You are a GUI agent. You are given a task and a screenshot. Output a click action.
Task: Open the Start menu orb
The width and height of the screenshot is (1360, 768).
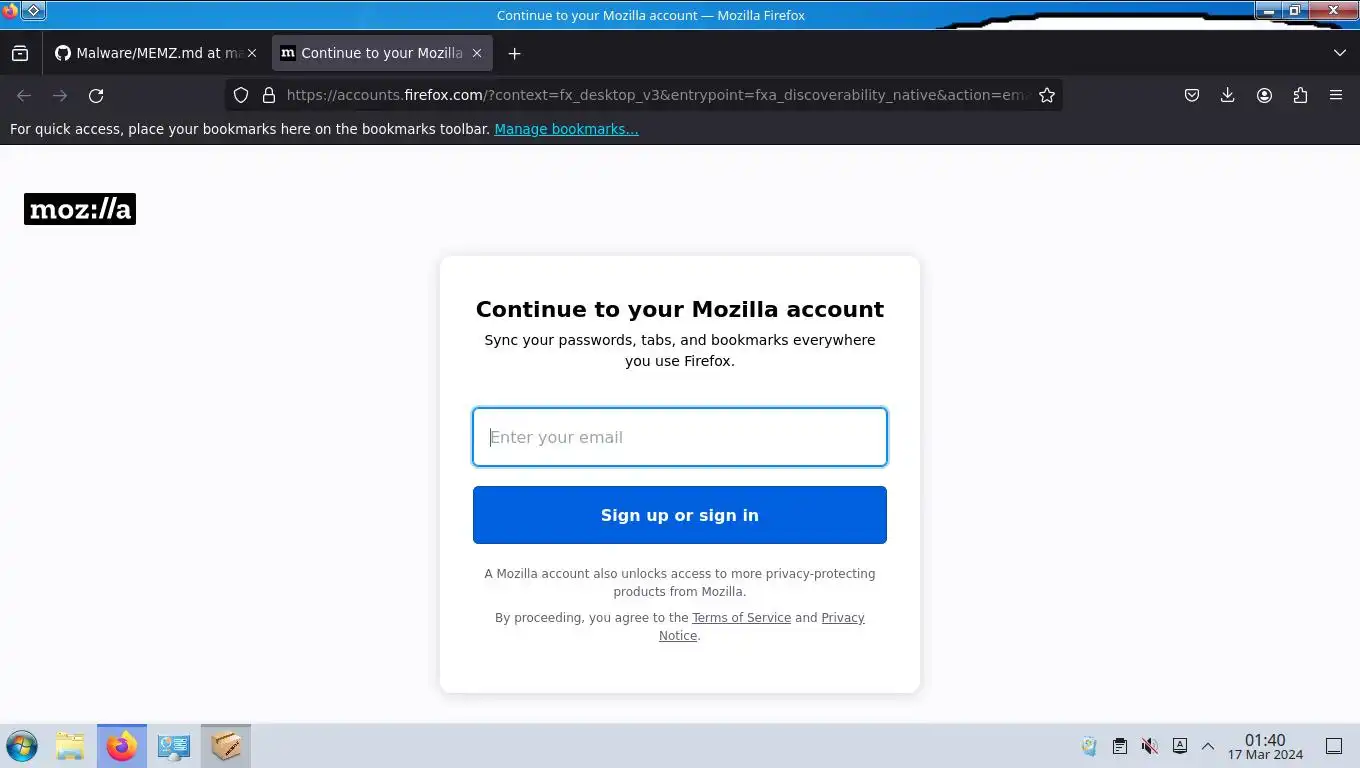22,746
